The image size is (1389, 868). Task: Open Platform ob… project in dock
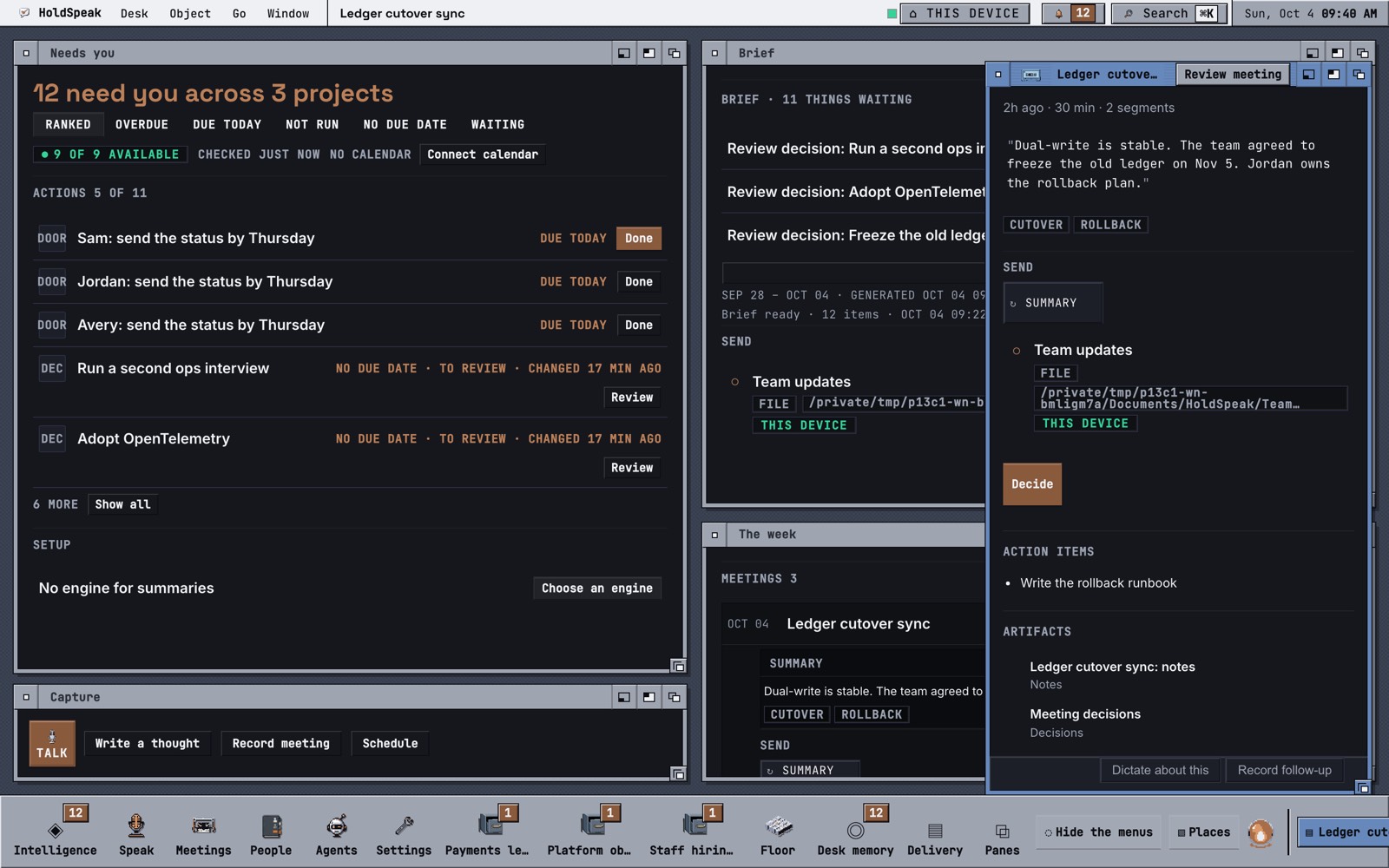click(589, 832)
